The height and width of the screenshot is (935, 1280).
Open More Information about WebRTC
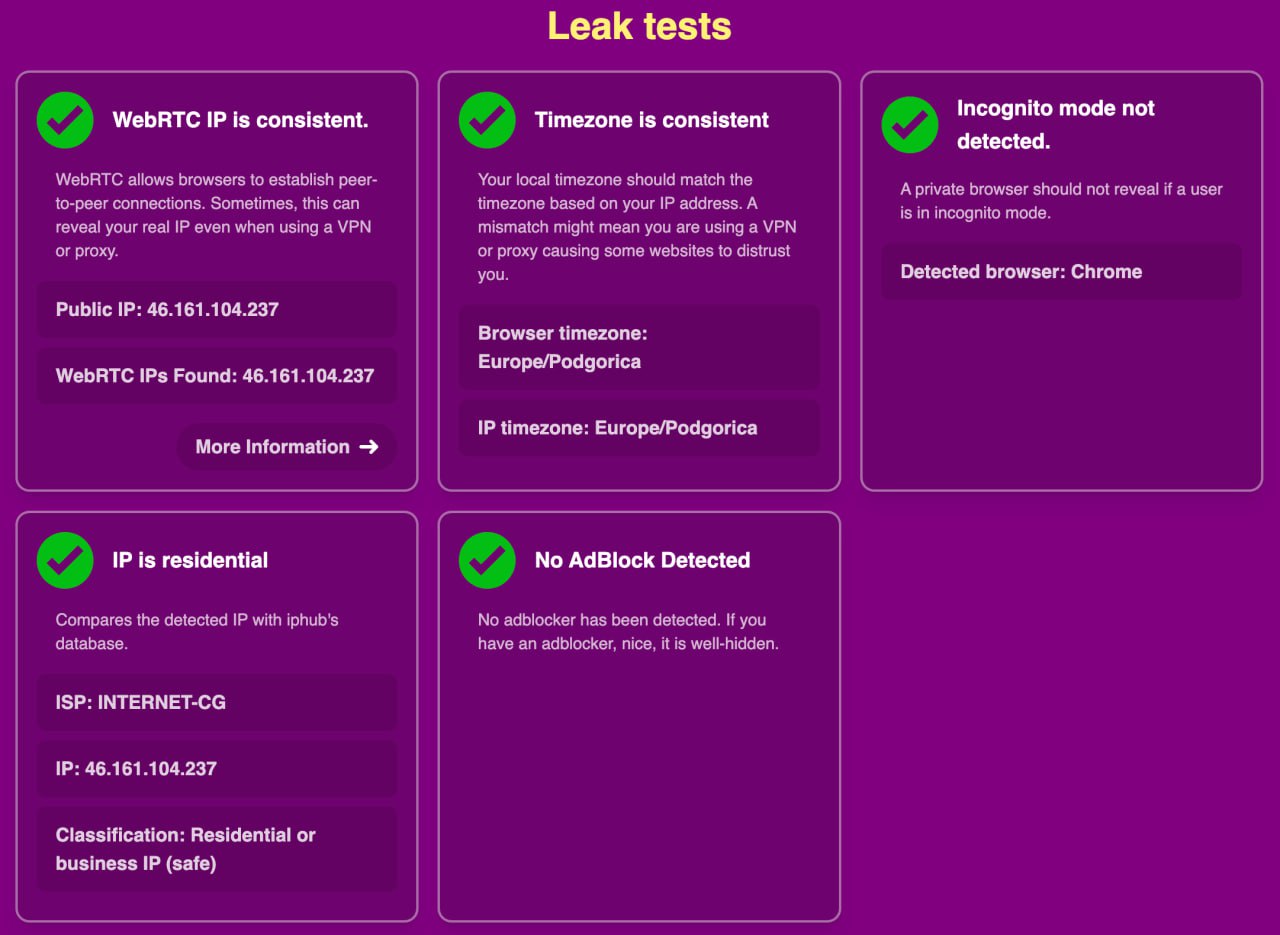[x=286, y=447]
